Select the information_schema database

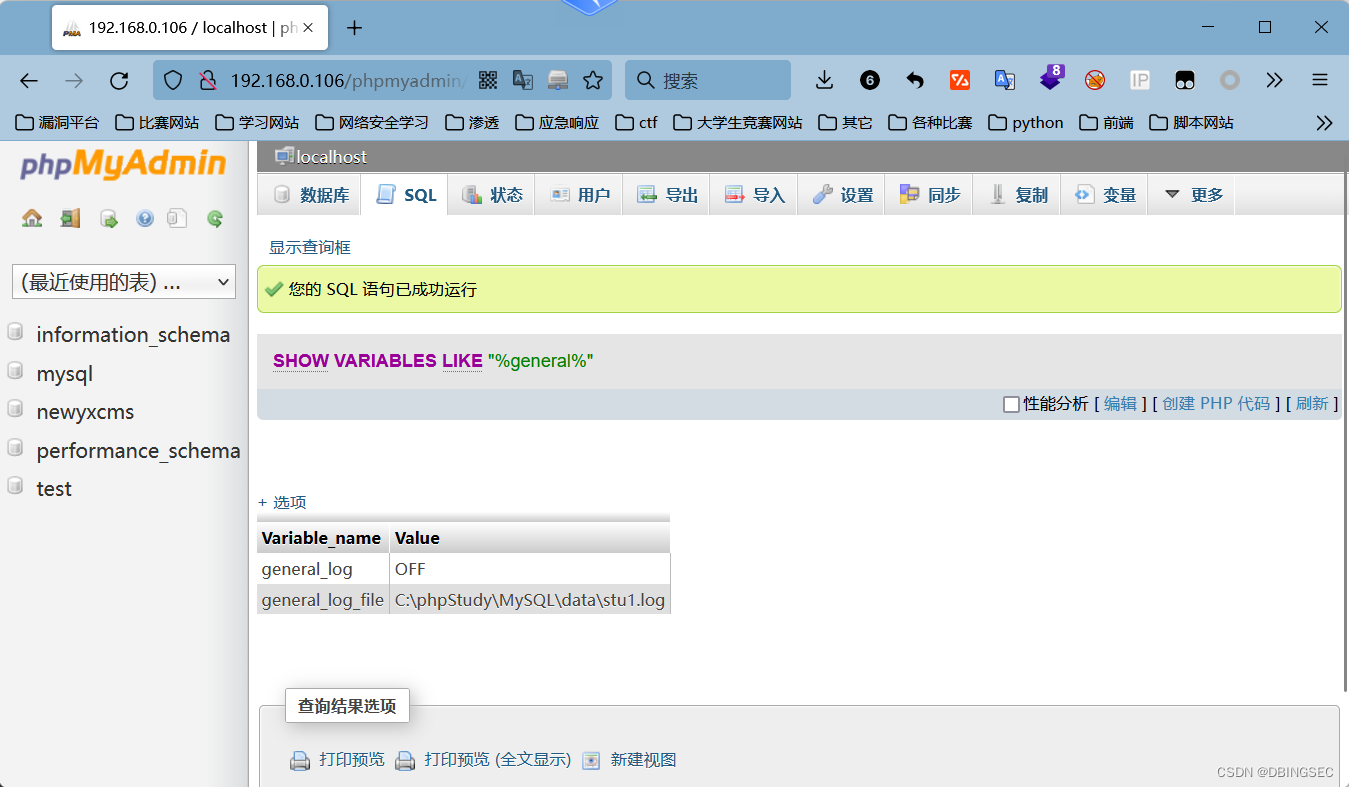(133, 334)
